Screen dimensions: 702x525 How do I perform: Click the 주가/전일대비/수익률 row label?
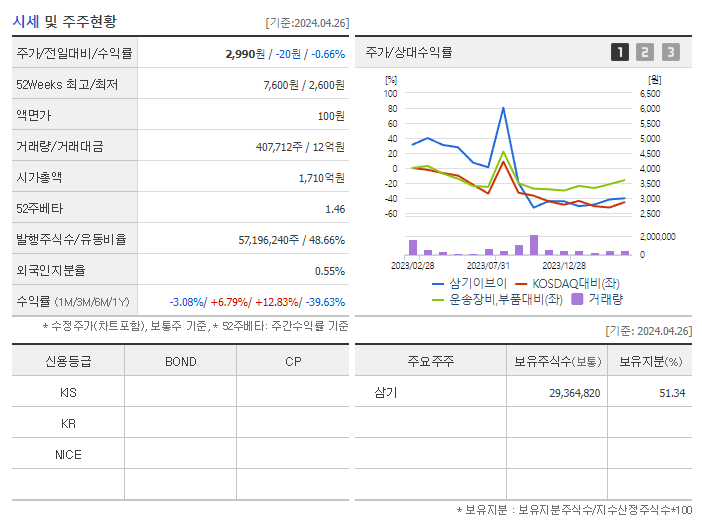pos(74,53)
